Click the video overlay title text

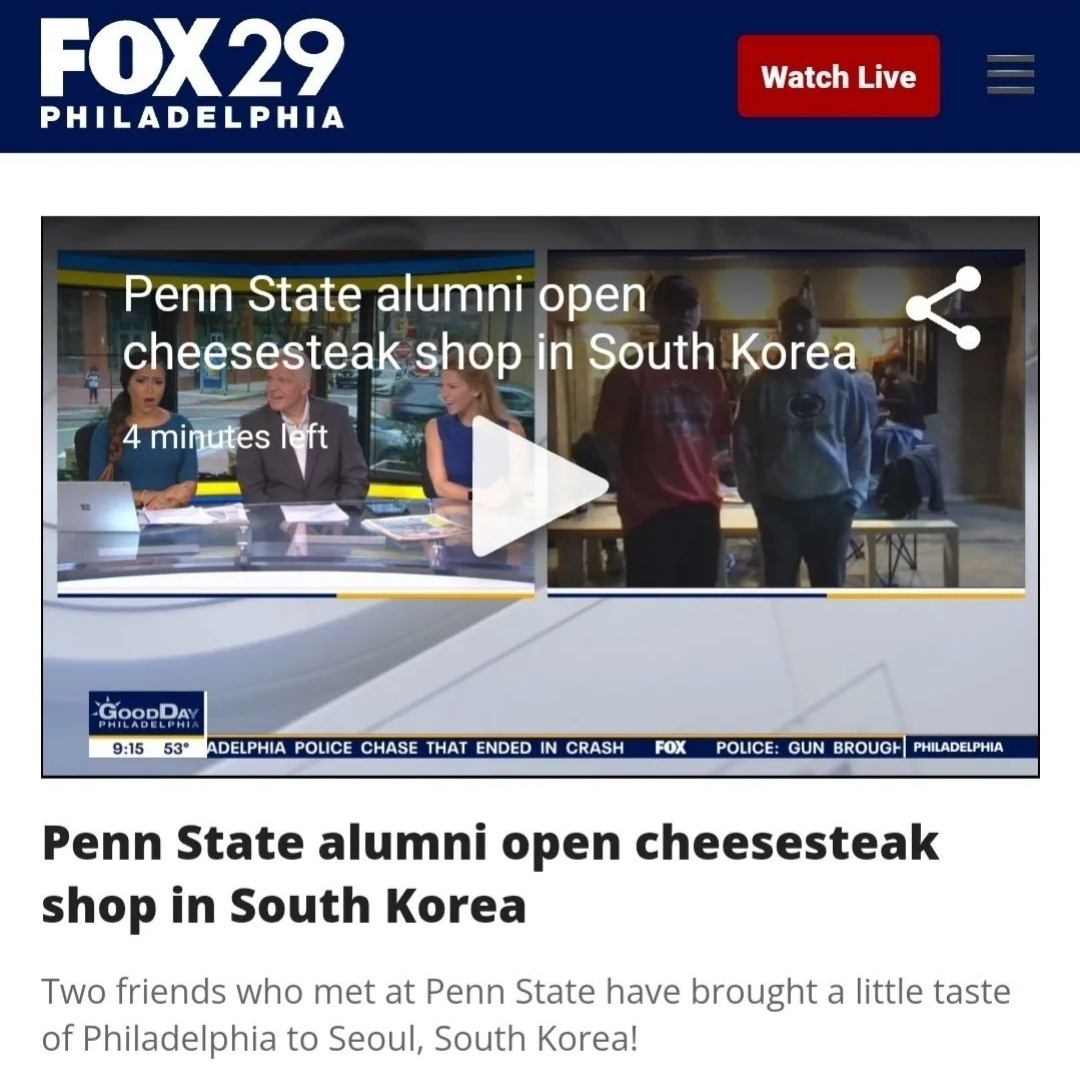pos(489,322)
